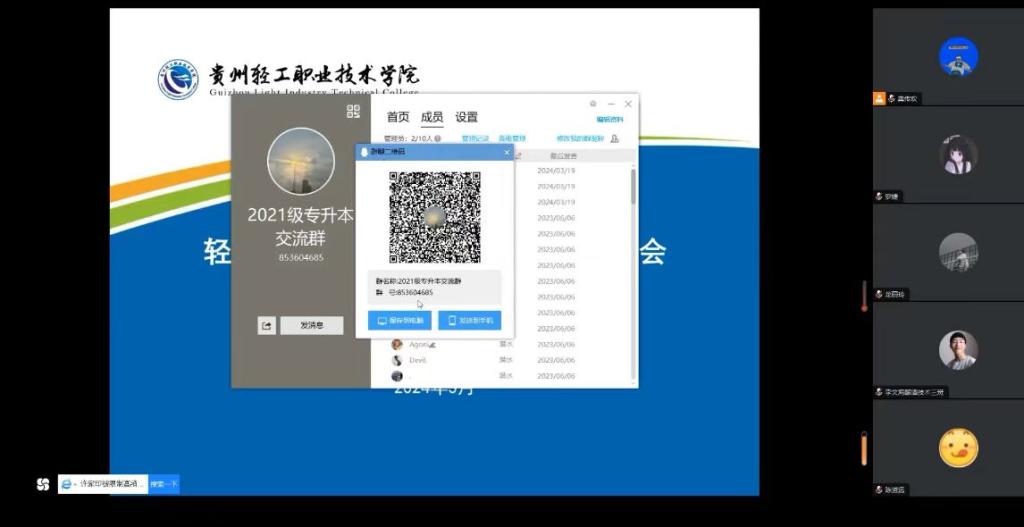Click the avatar of member Devil
Screen dimensions: 1024x527
[396, 360]
